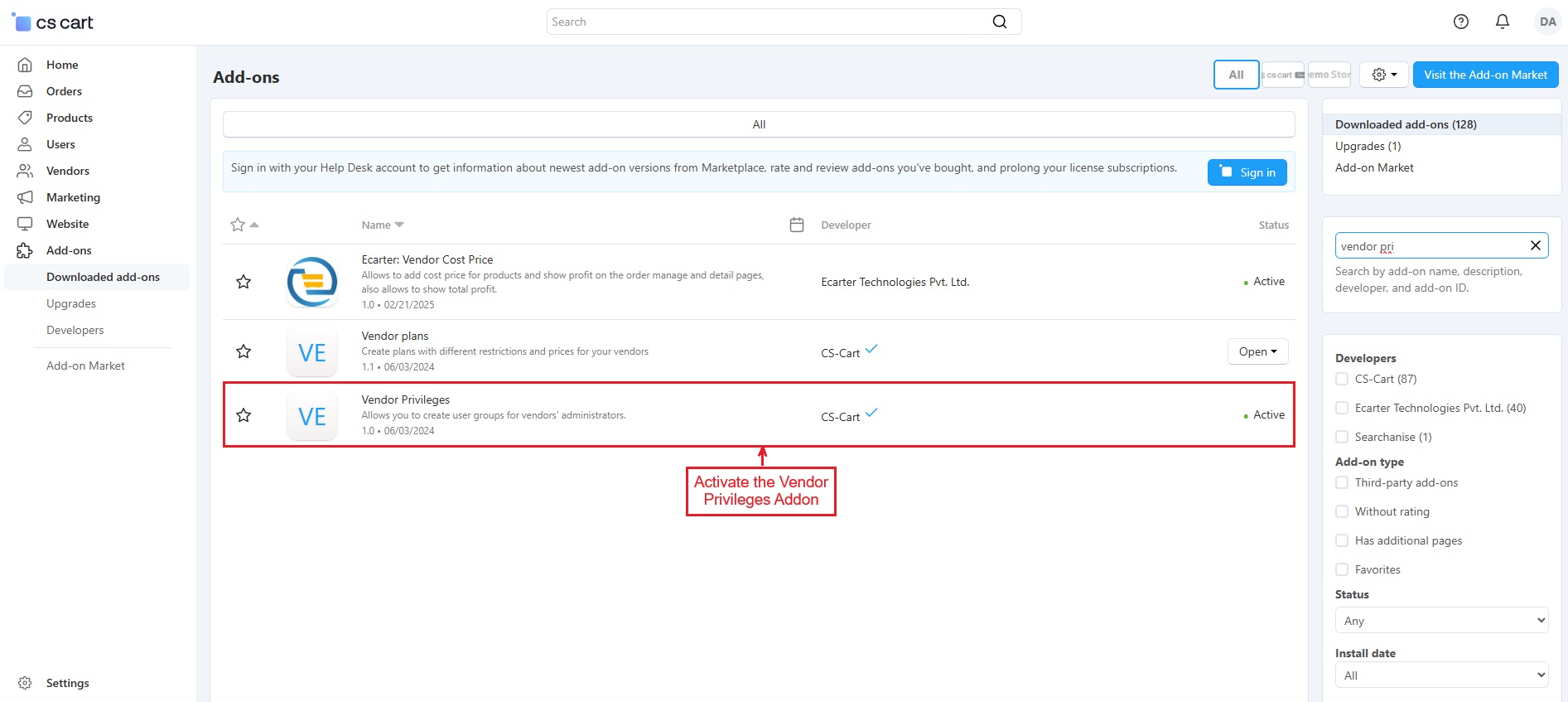Click the Sign in button

pos(1247,172)
